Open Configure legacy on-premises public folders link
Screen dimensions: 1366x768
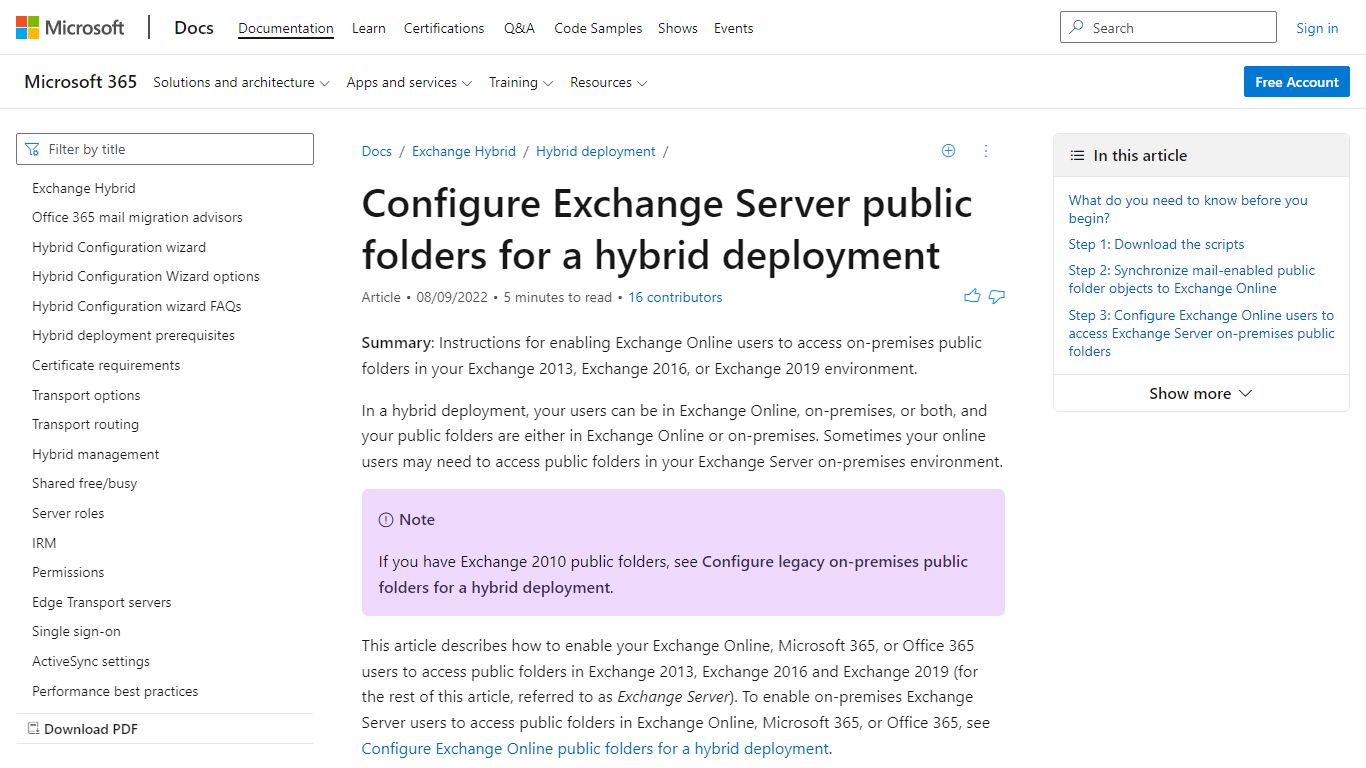pyautogui.click(x=673, y=574)
